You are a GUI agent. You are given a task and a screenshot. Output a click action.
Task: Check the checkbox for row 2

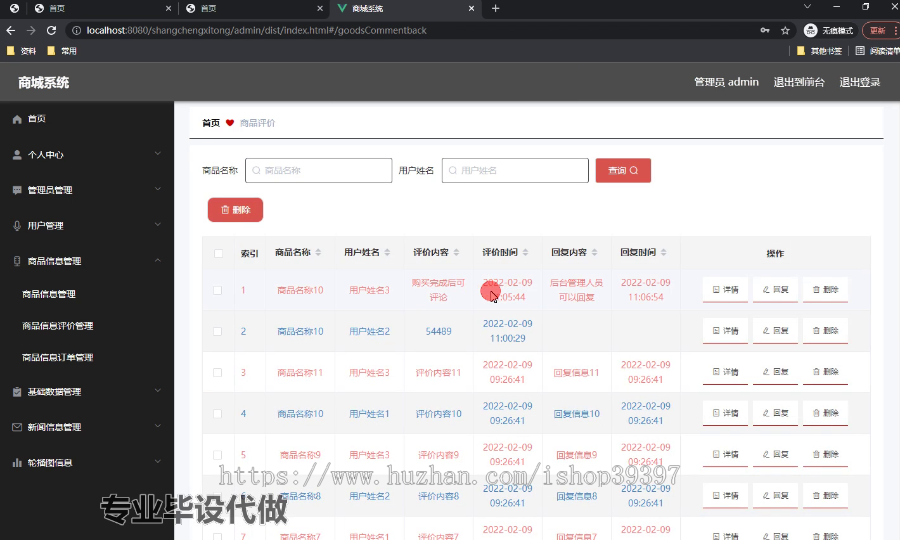218,331
